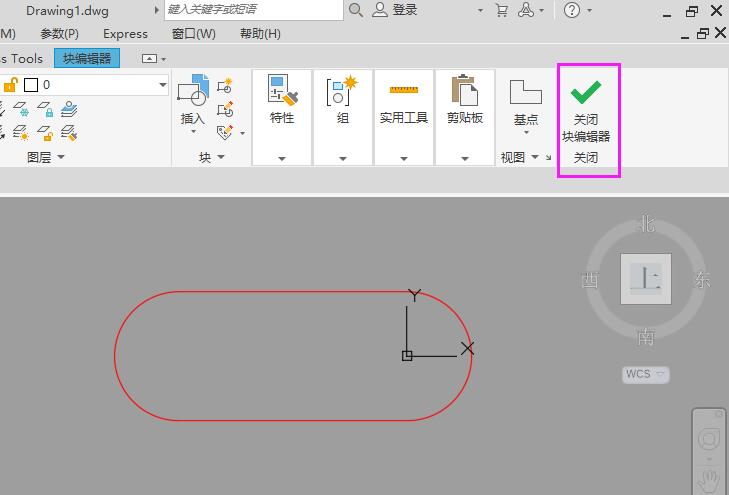Expand the 视图 (View) panel arrow
The height and width of the screenshot is (495, 729).
[x=535, y=157]
